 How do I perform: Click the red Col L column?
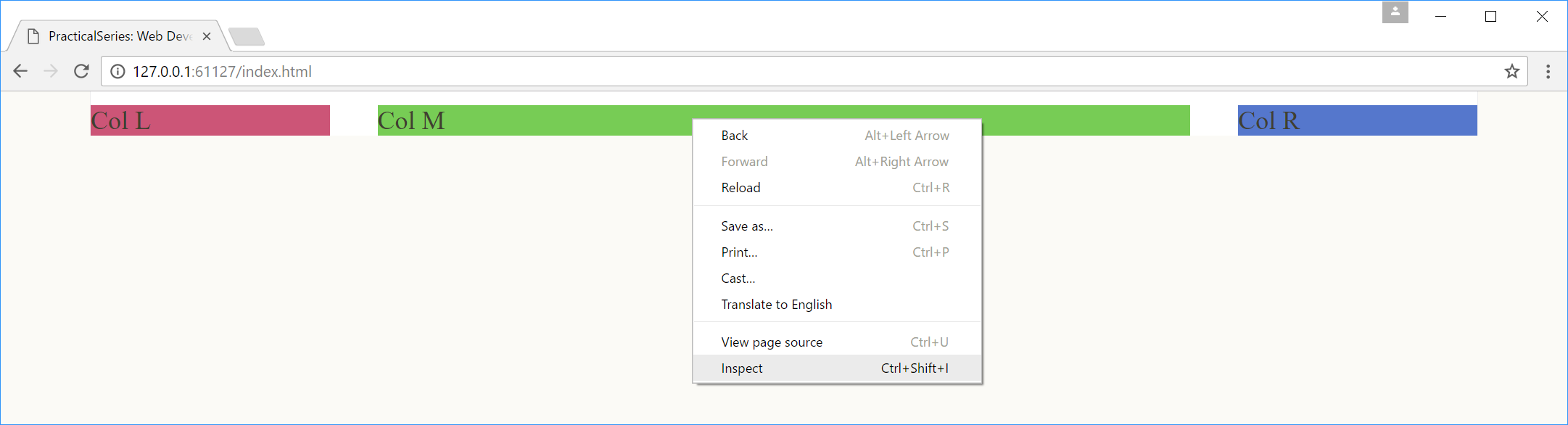point(210,120)
